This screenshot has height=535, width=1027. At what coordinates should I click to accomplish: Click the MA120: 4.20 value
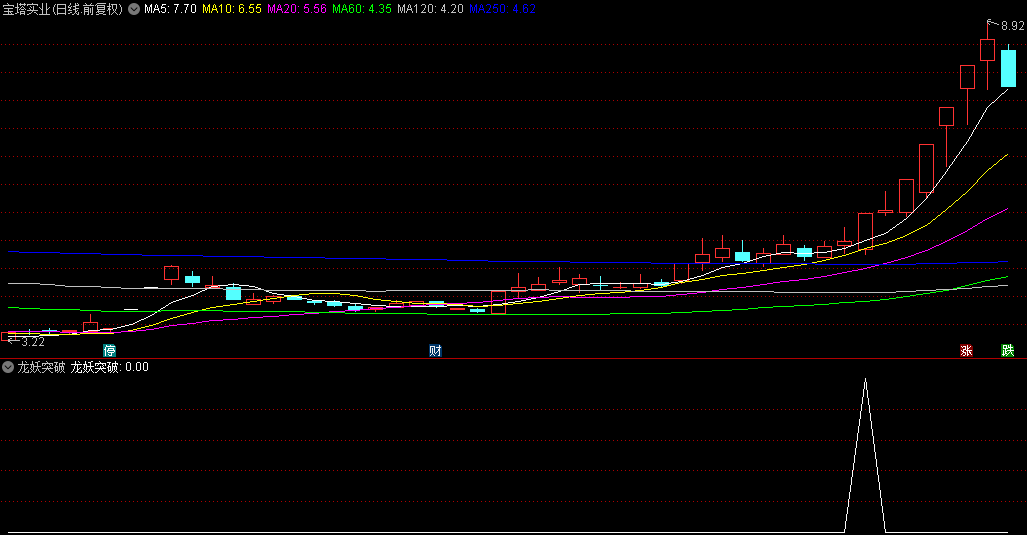430,9
